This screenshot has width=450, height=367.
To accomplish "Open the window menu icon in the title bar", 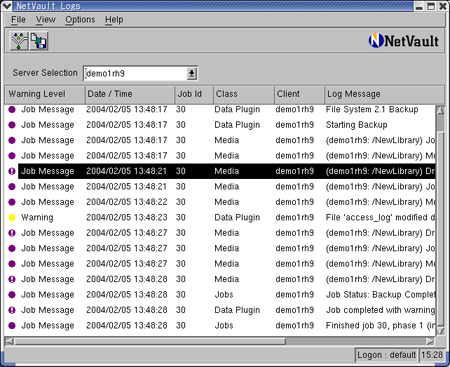I will (x=7, y=6).
